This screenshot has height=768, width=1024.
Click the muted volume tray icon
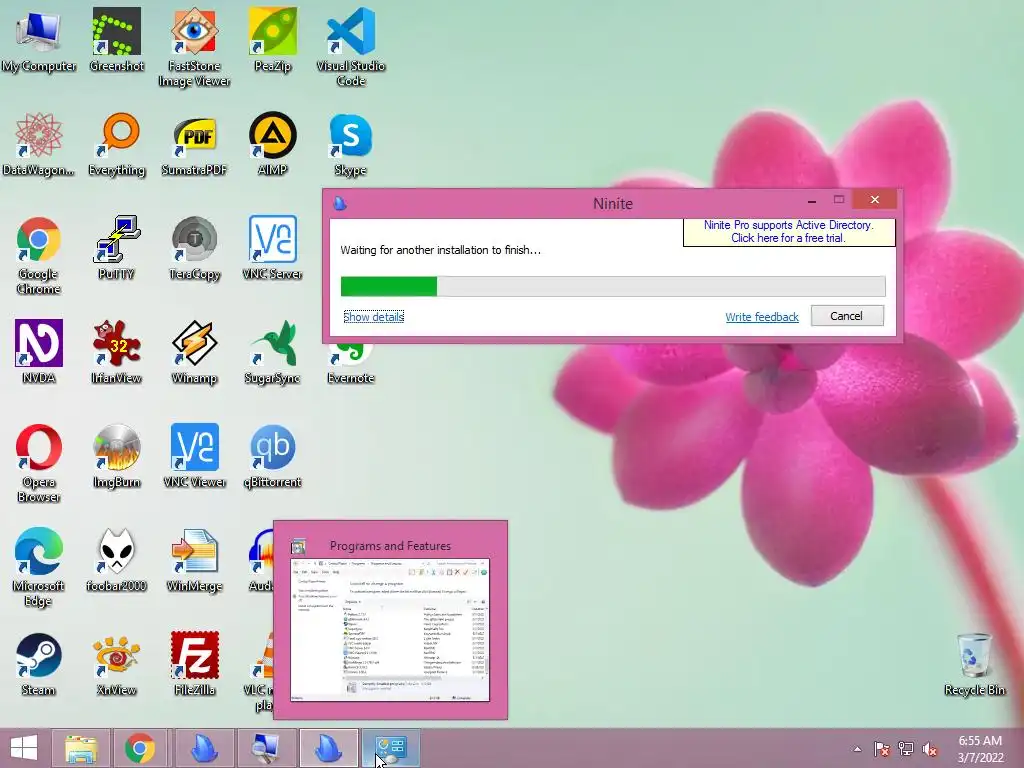[929, 749]
